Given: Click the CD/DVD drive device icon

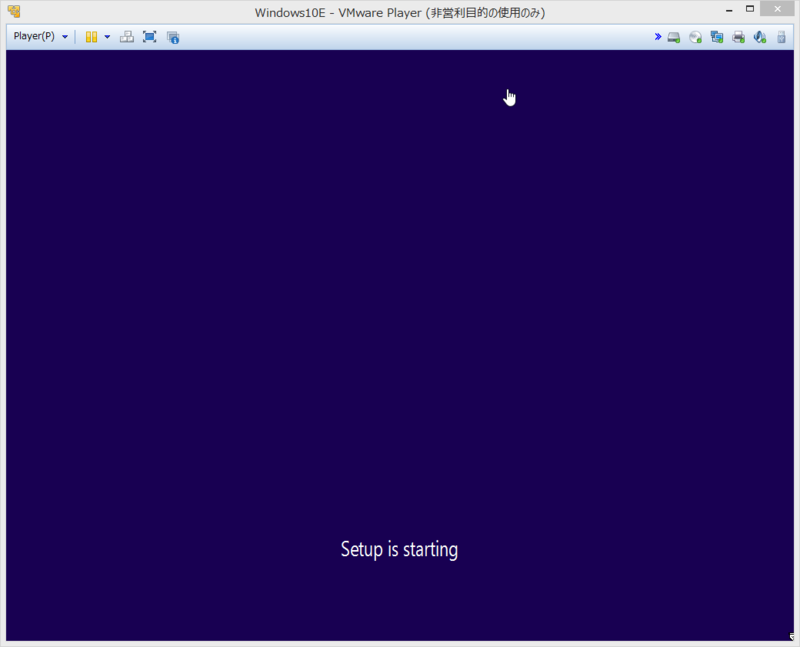Looking at the screenshot, I should coord(695,37).
